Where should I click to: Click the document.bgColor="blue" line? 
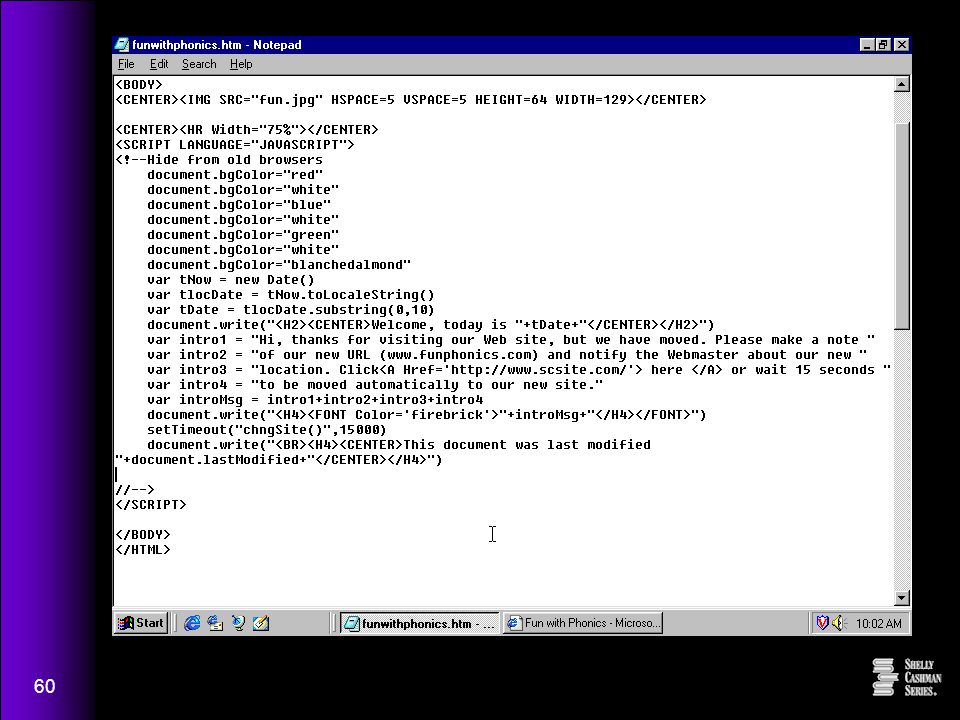239,204
